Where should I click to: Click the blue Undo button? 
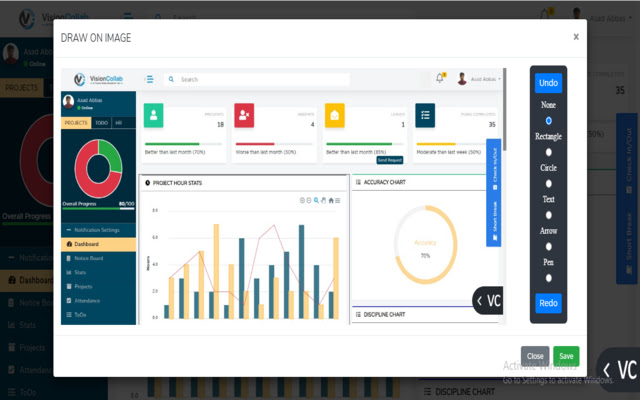[x=548, y=83]
